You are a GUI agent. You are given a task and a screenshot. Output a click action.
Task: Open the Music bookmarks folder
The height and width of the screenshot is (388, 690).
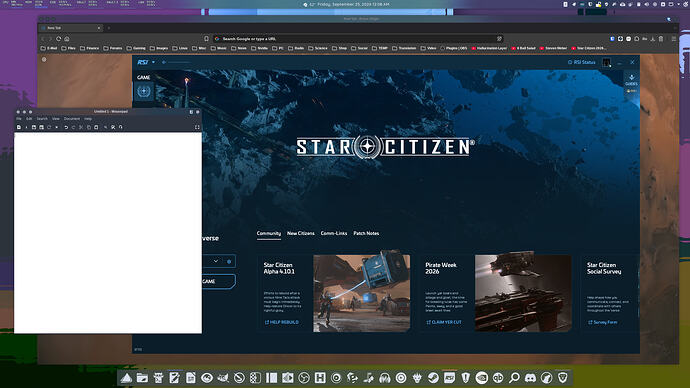[219, 48]
